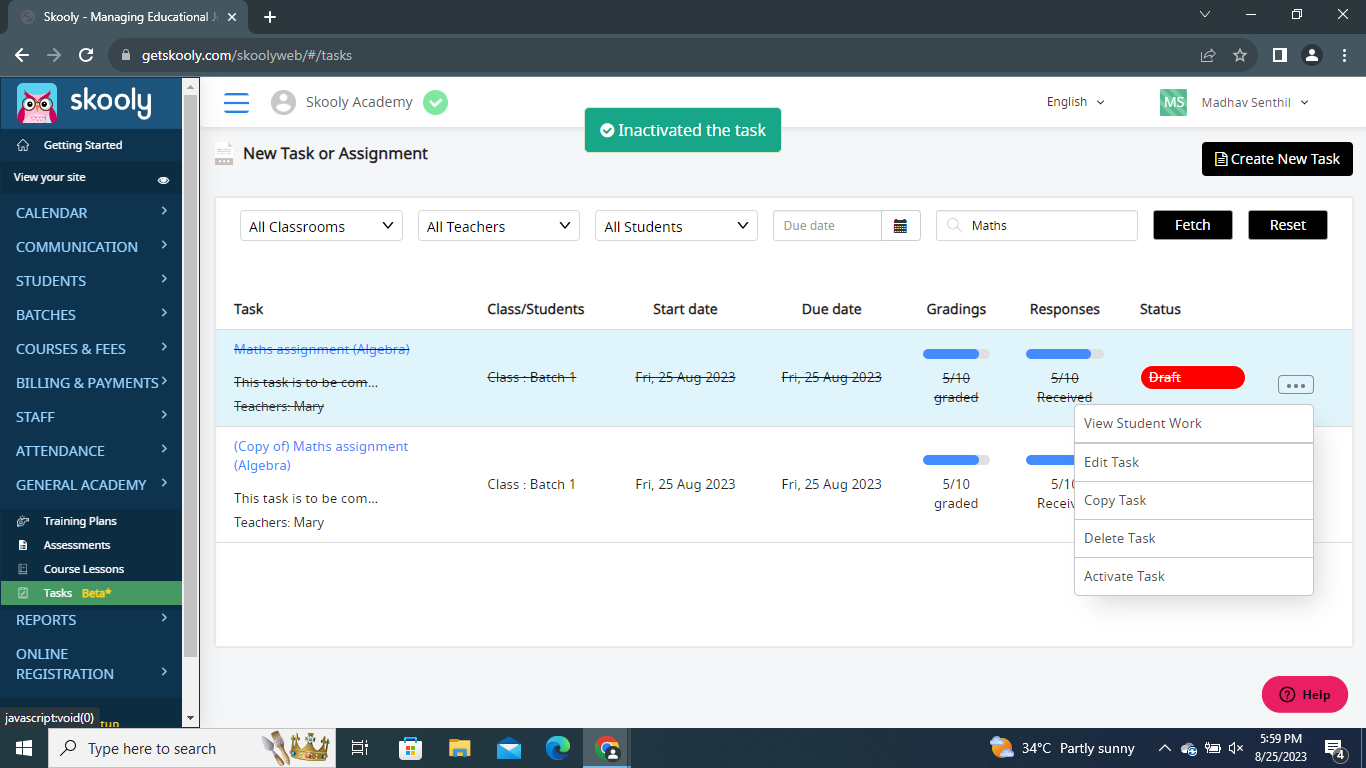Click the Fetch button
The image size is (1366, 768).
[x=1193, y=225]
